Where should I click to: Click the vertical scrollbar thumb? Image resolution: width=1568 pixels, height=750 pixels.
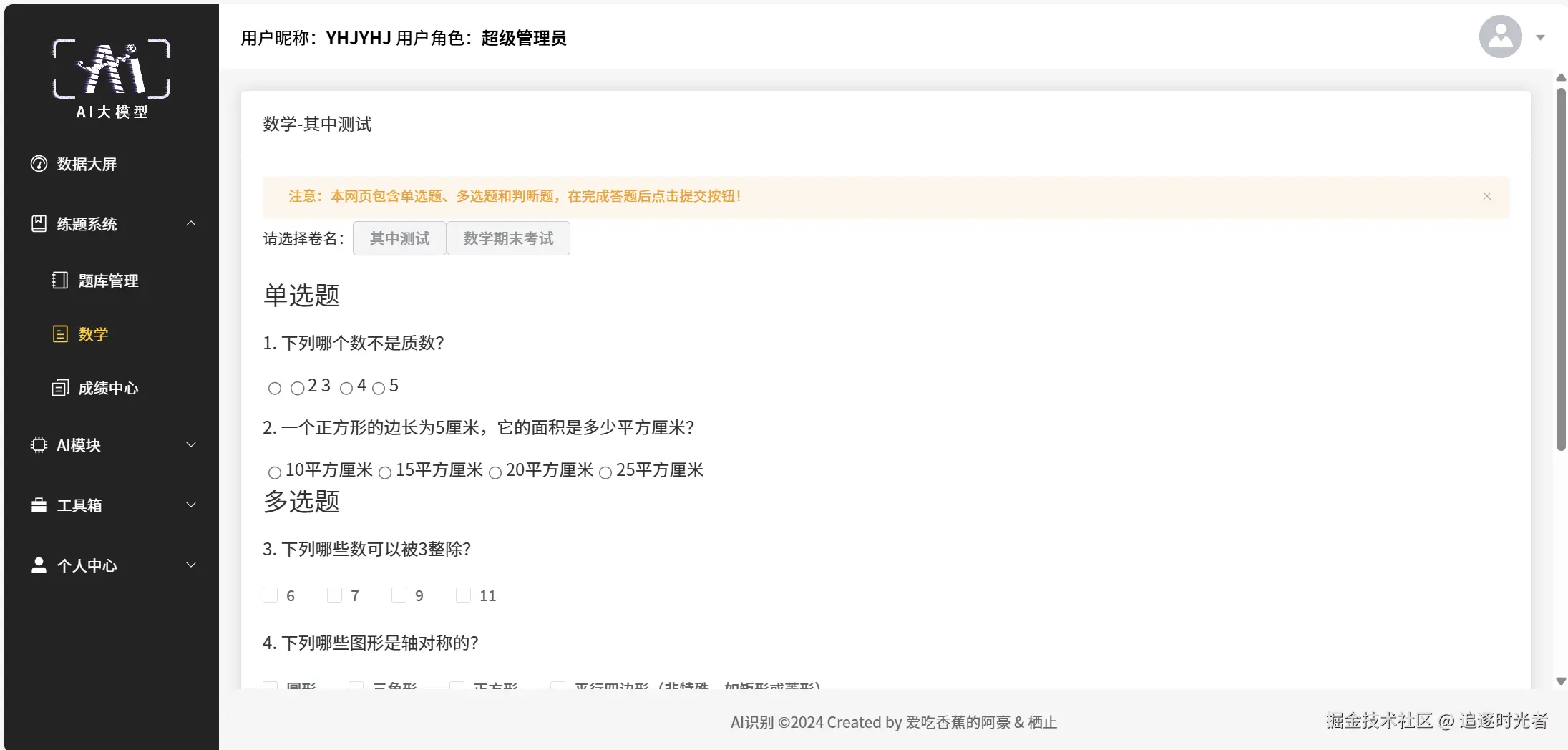click(1561, 269)
